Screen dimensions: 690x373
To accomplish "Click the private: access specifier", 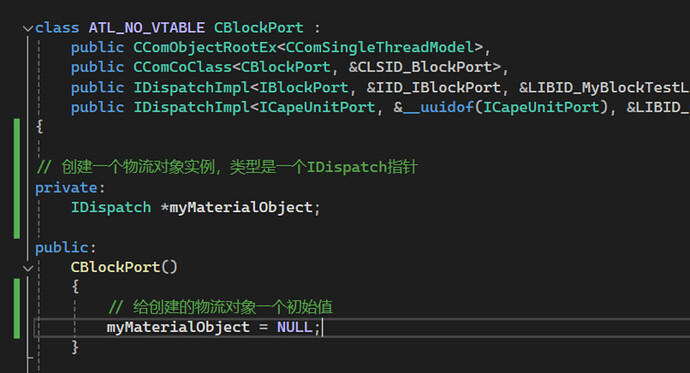I will pos(70,188).
